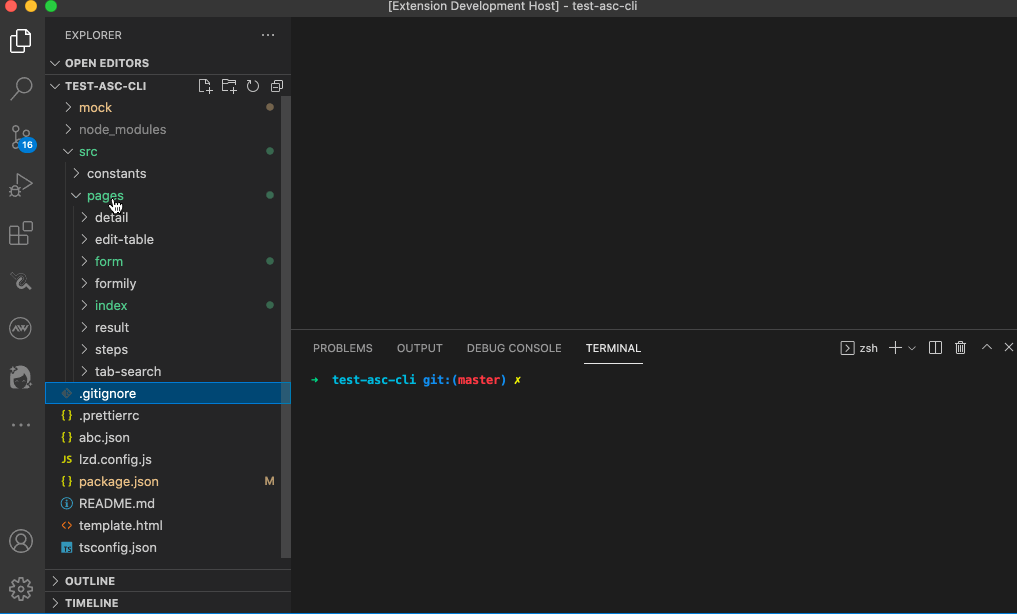Open the abc.json file
The image size is (1017, 614).
(163, 438)
